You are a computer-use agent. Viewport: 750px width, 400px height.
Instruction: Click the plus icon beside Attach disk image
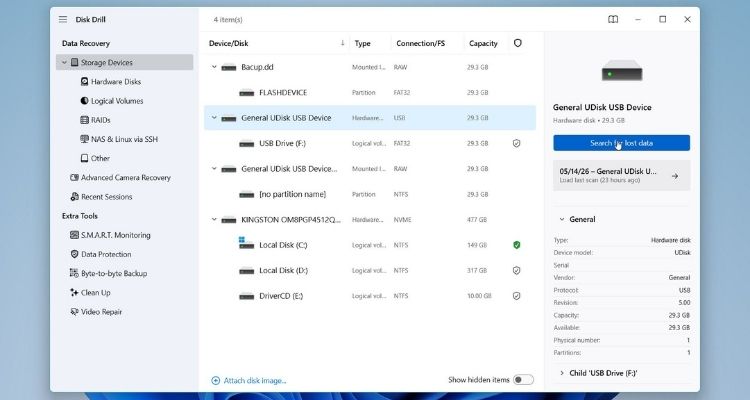(216, 380)
